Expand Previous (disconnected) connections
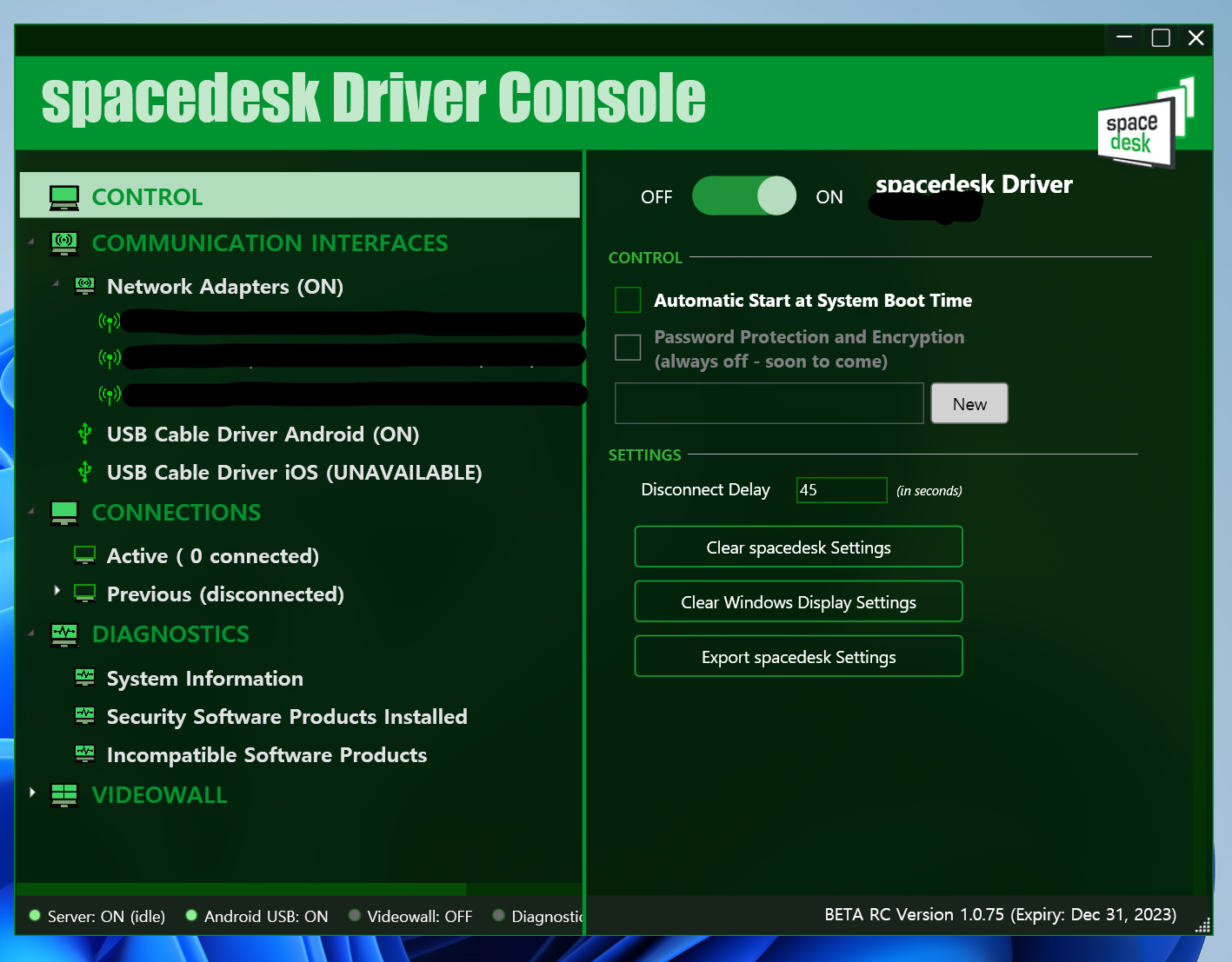 pos(57,591)
